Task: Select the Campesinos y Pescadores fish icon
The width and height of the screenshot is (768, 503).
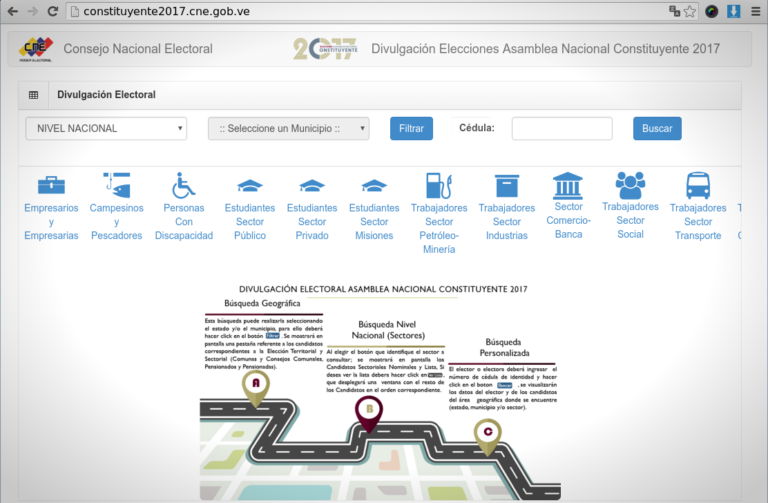Action: (117, 185)
